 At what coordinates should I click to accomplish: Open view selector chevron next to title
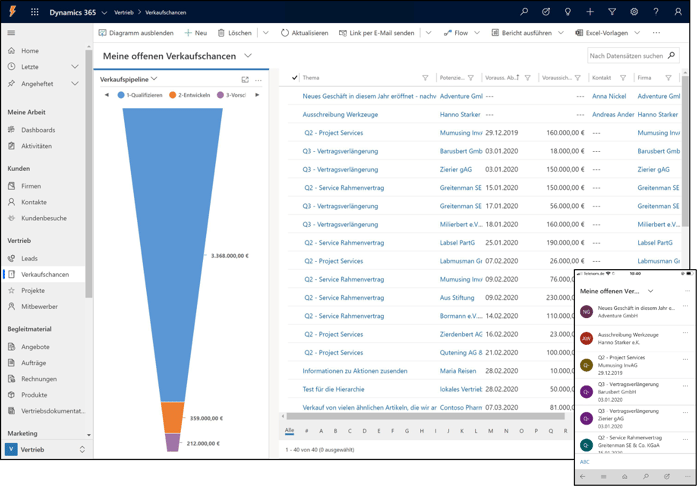(x=248, y=56)
